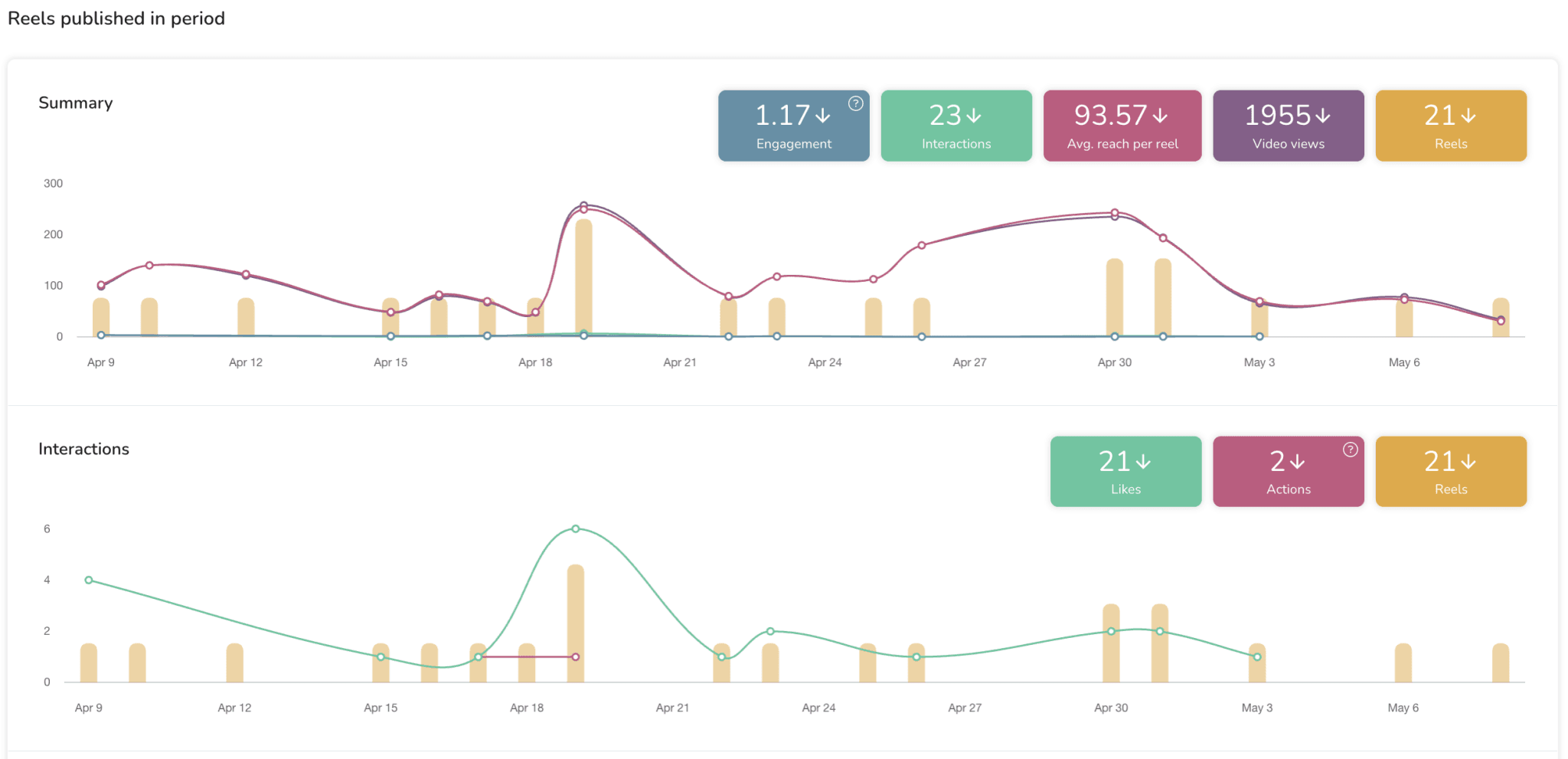Click the tallest reel bar in Summary chart
The width and height of the screenshot is (1568, 759).
pyautogui.click(x=583, y=276)
